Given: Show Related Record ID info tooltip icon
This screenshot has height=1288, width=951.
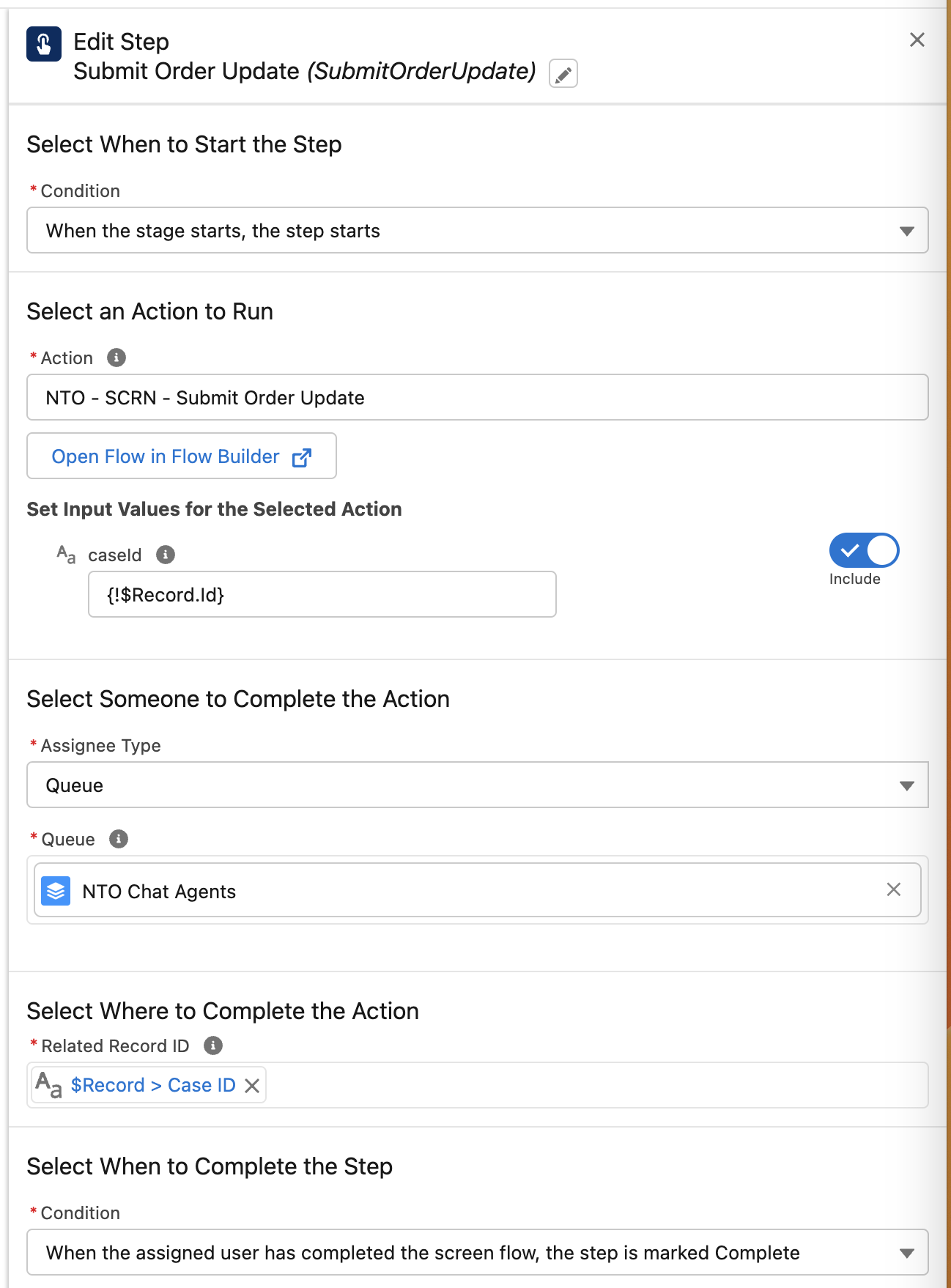Looking at the screenshot, I should point(213,1045).
